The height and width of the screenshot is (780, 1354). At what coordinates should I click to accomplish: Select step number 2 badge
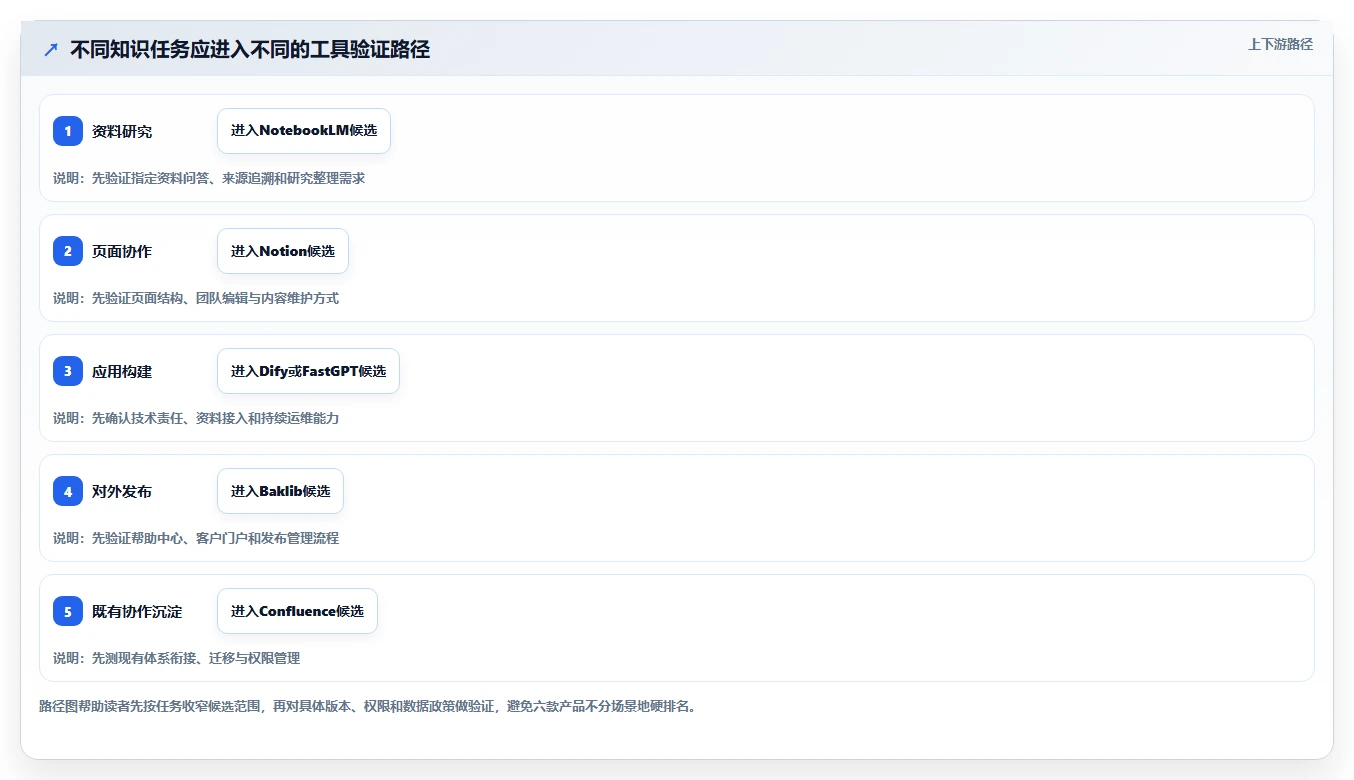point(68,251)
